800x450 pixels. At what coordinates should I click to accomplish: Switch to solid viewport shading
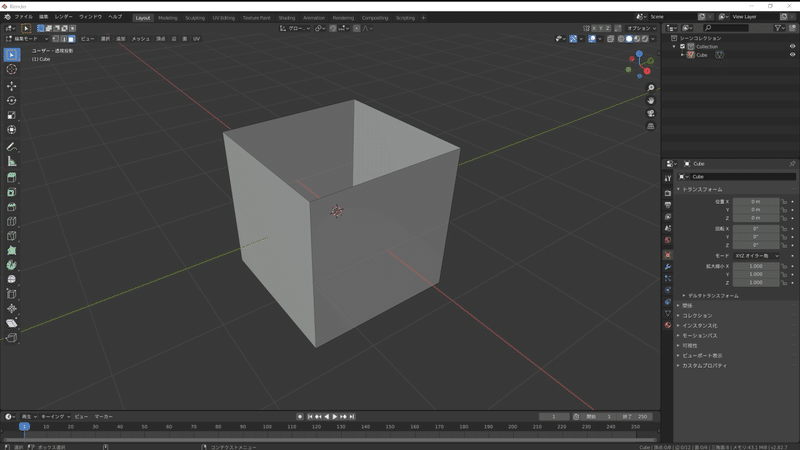pyautogui.click(x=629, y=39)
